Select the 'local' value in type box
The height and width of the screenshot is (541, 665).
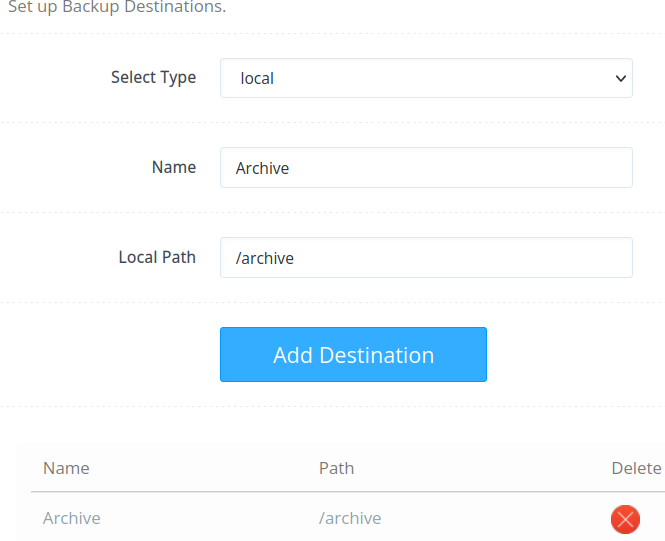258,78
